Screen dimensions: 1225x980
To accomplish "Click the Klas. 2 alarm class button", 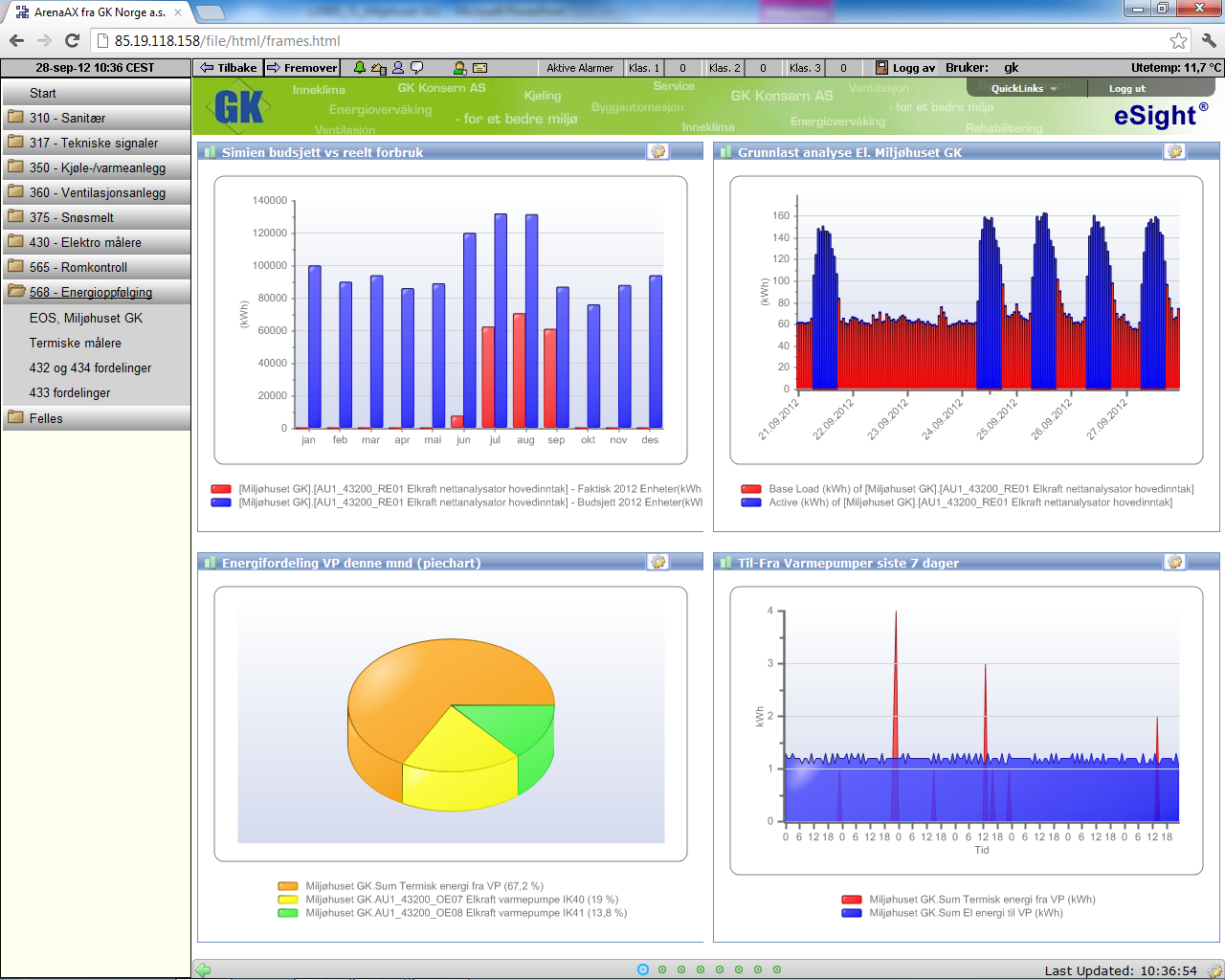I will [x=724, y=68].
